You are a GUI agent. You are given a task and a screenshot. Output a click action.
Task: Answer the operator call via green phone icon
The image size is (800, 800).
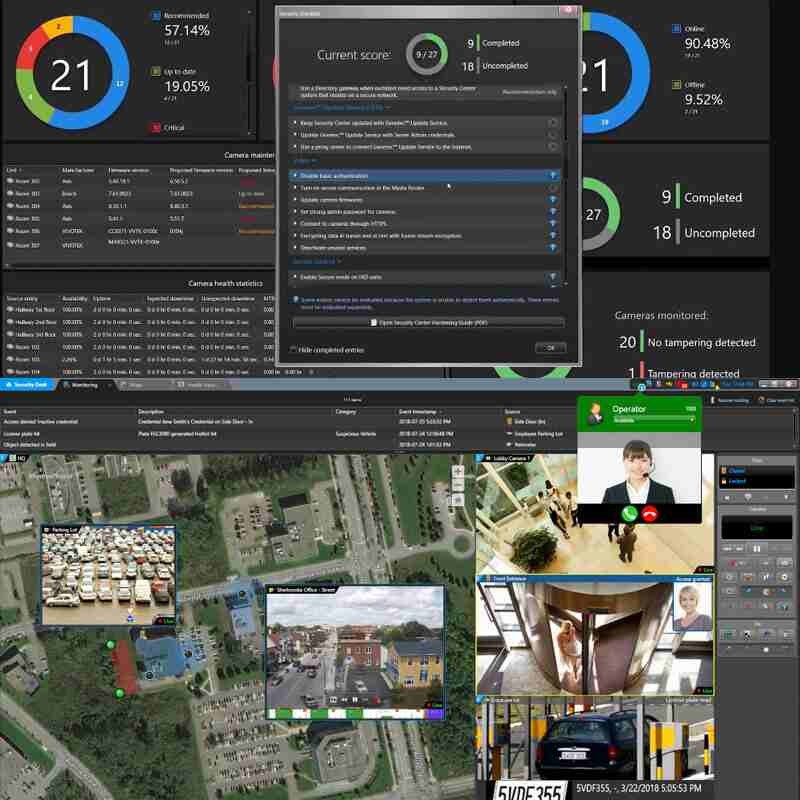[628, 515]
